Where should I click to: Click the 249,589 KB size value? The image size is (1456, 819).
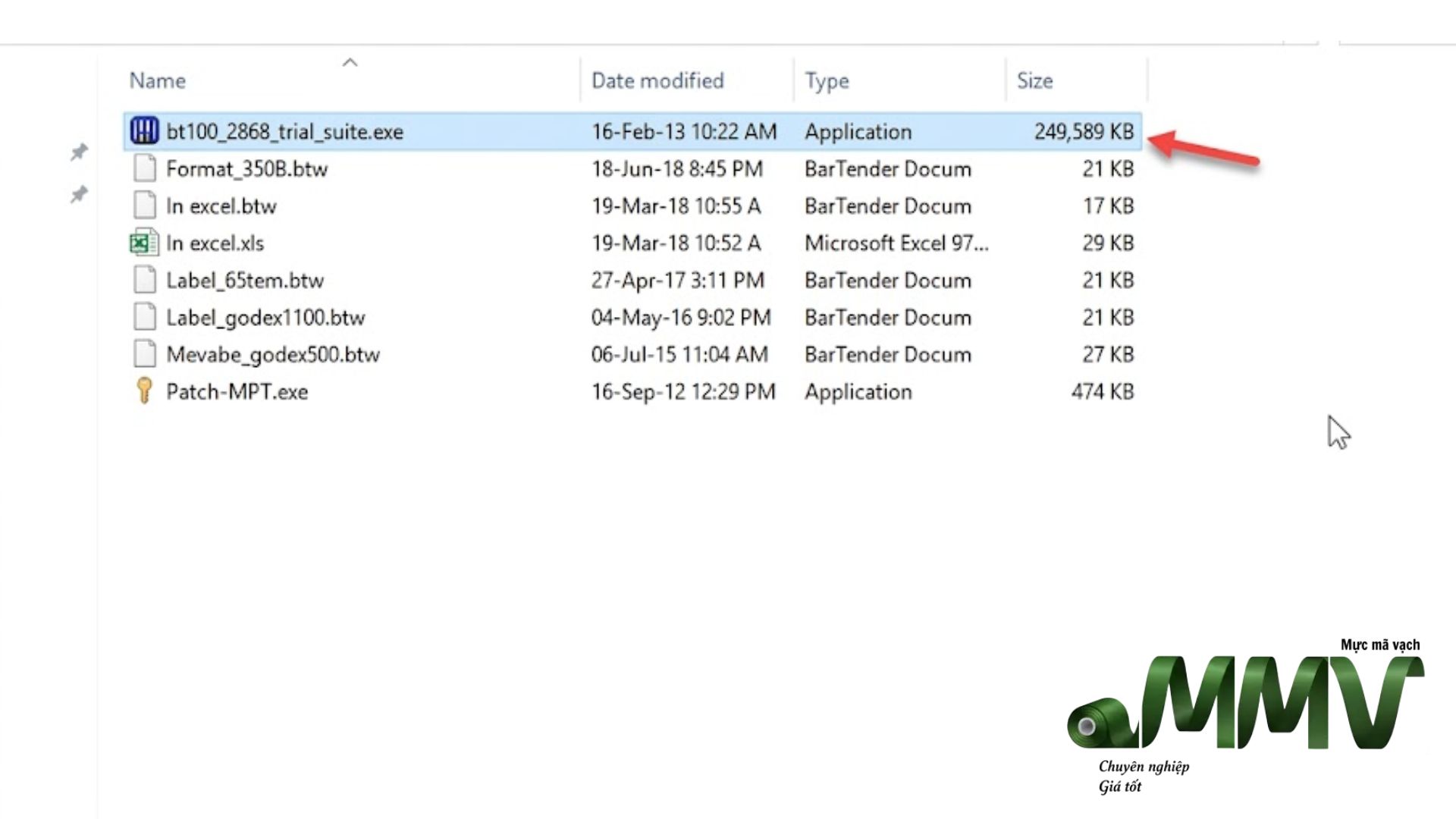1084,131
